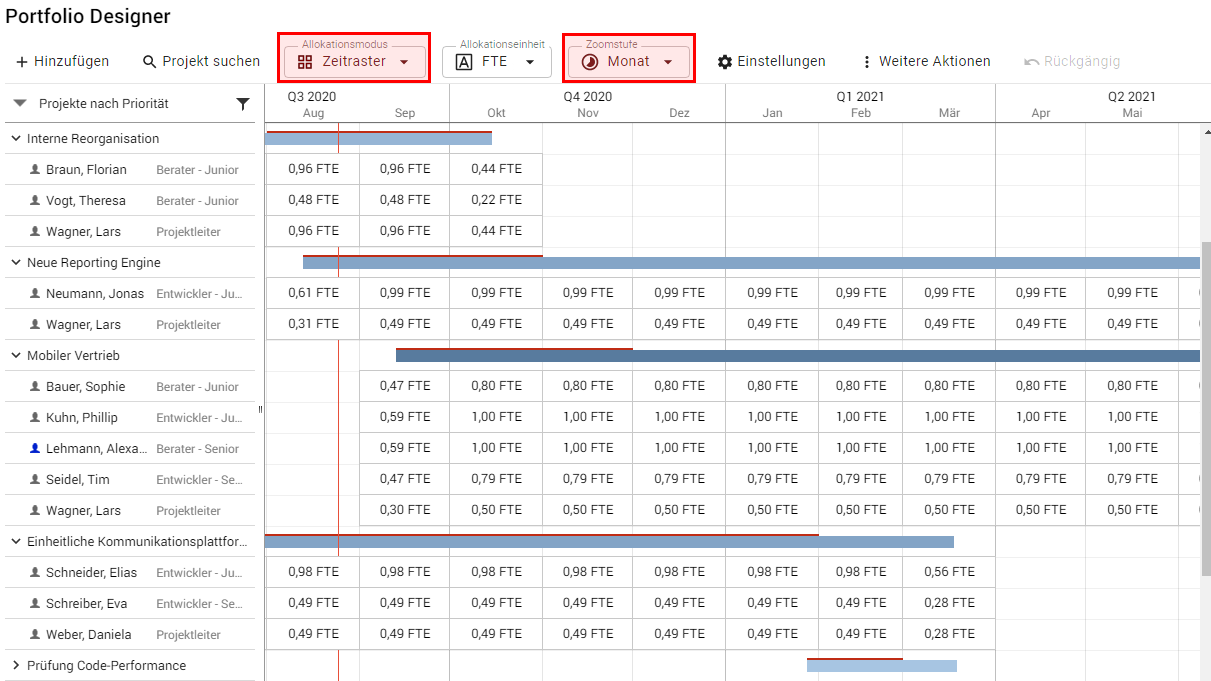Open Weitere Aktionen three-dot menu

pyautogui.click(x=866, y=62)
